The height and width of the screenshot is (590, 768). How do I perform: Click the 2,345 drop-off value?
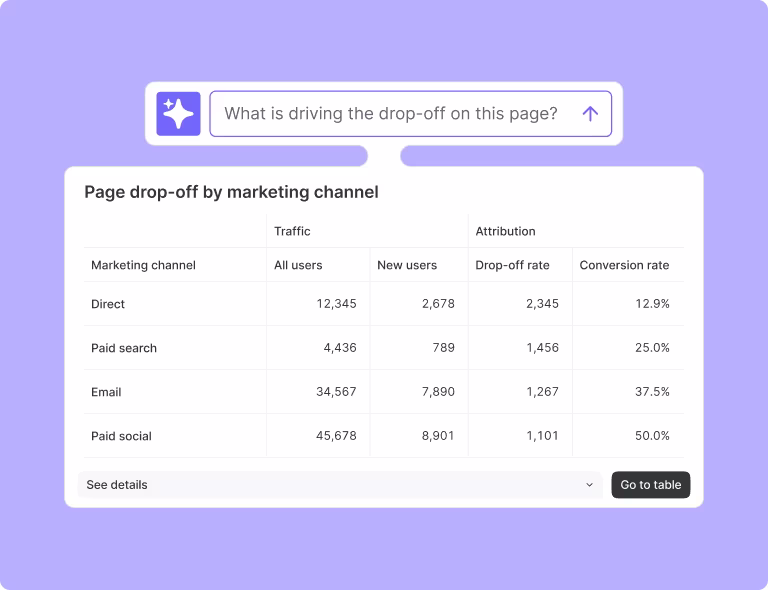click(542, 304)
